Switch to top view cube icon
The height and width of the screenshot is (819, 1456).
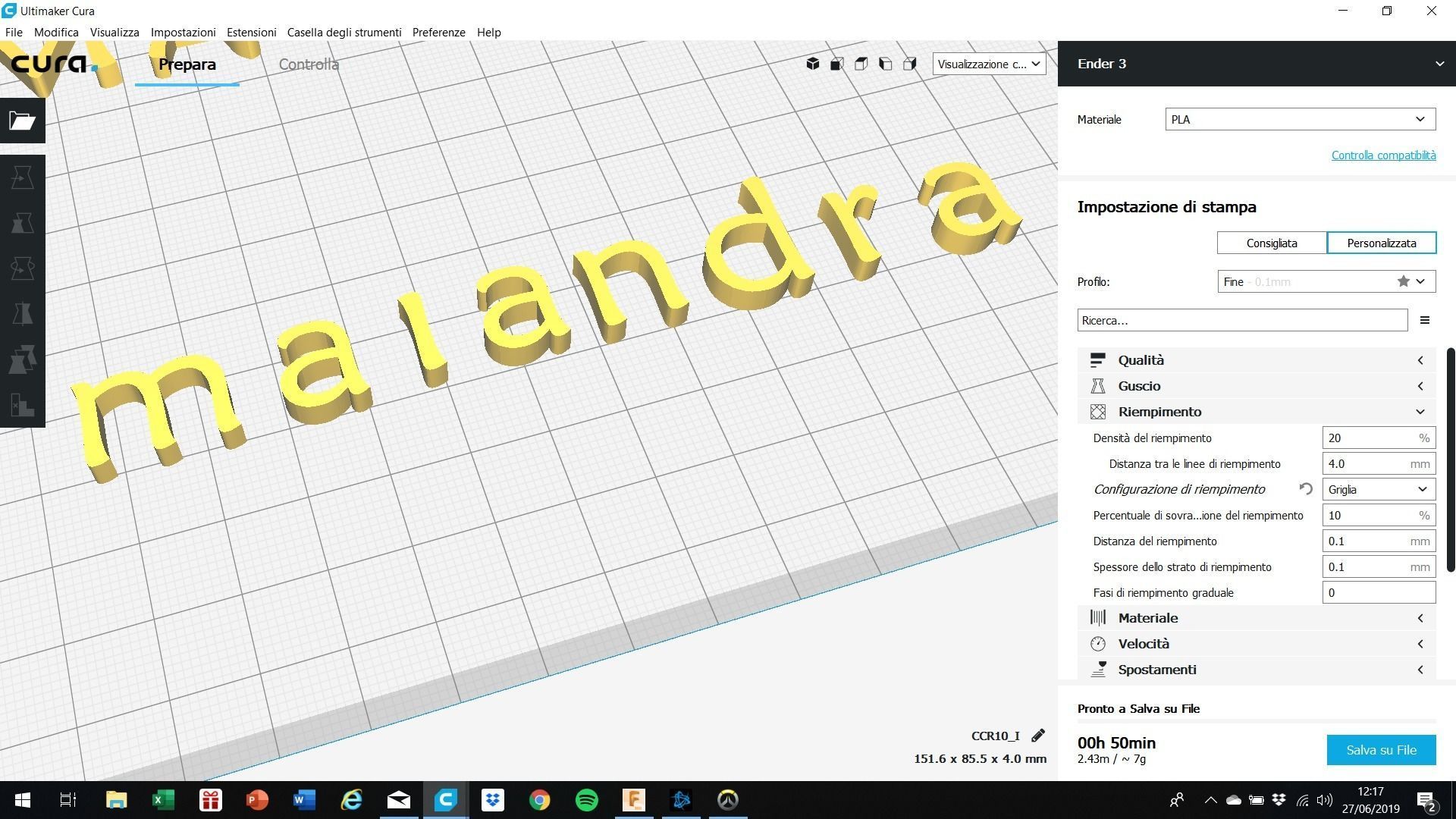click(861, 64)
